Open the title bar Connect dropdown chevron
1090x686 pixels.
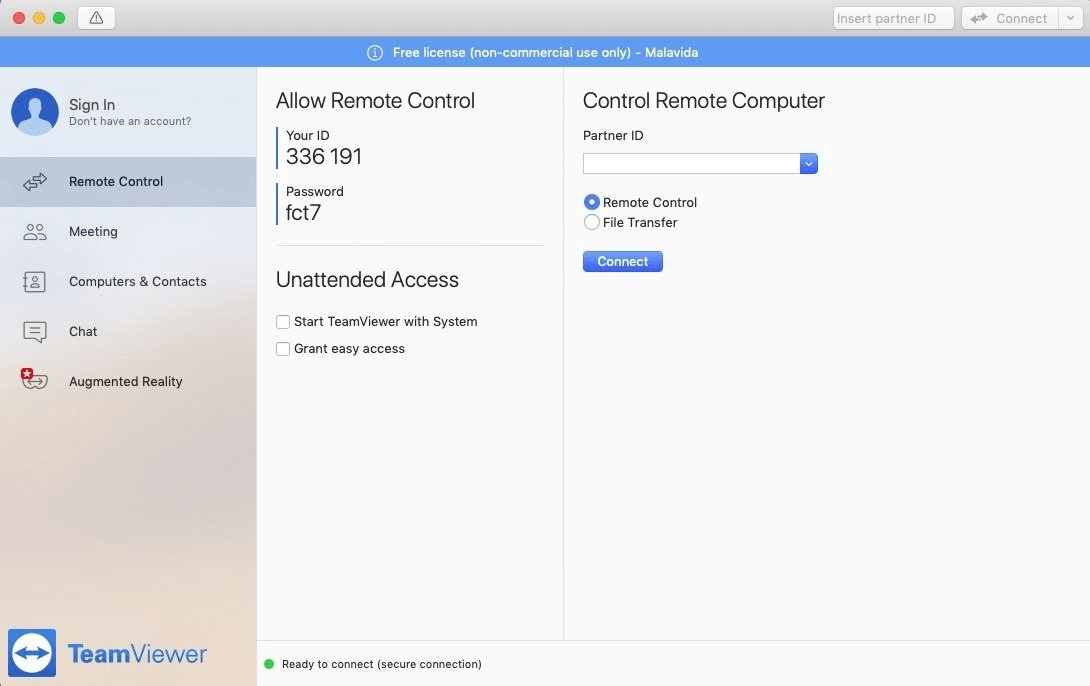click(x=1071, y=18)
